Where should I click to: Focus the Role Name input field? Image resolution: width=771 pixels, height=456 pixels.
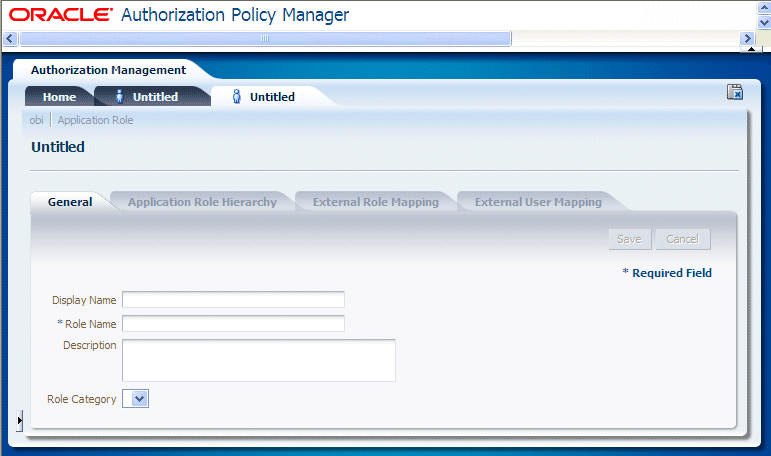coord(233,324)
